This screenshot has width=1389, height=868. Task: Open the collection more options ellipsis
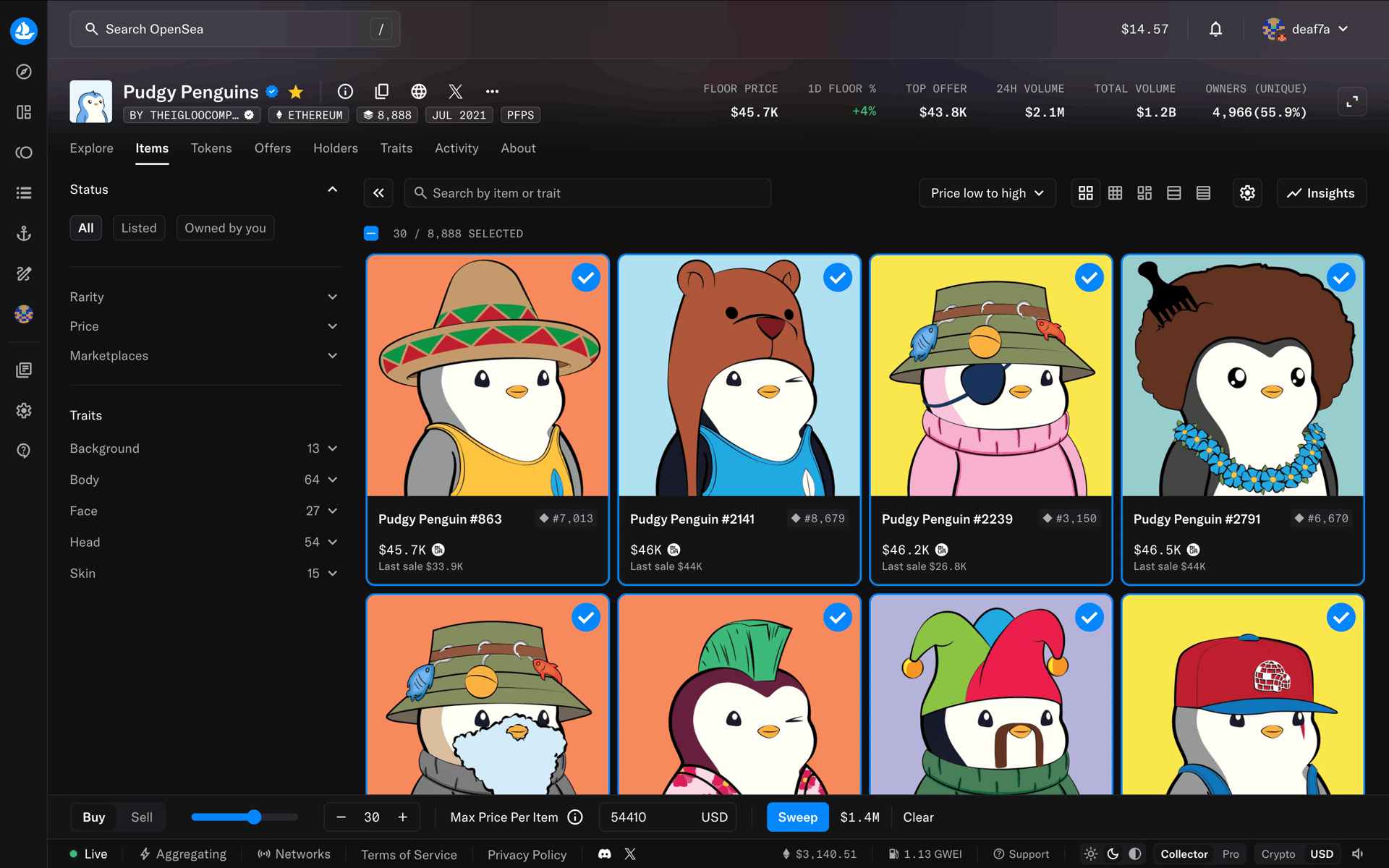tap(492, 91)
